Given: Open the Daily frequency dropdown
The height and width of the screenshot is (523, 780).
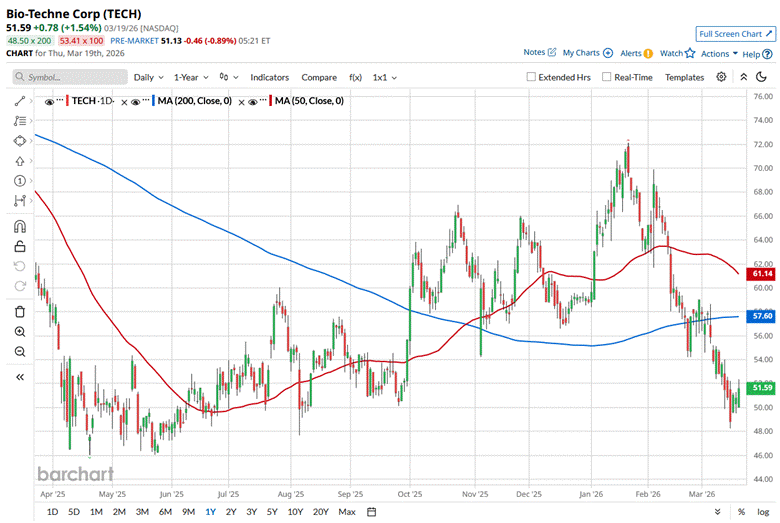Looking at the screenshot, I should (149, 77).
